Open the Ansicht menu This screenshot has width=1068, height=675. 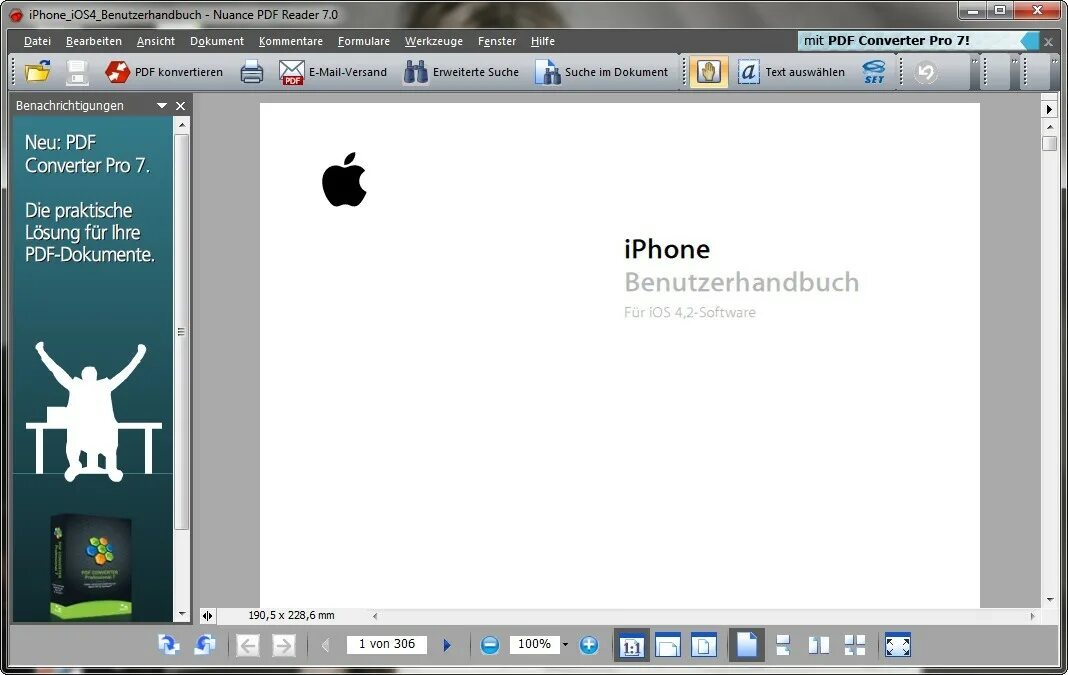pos(156,41)
